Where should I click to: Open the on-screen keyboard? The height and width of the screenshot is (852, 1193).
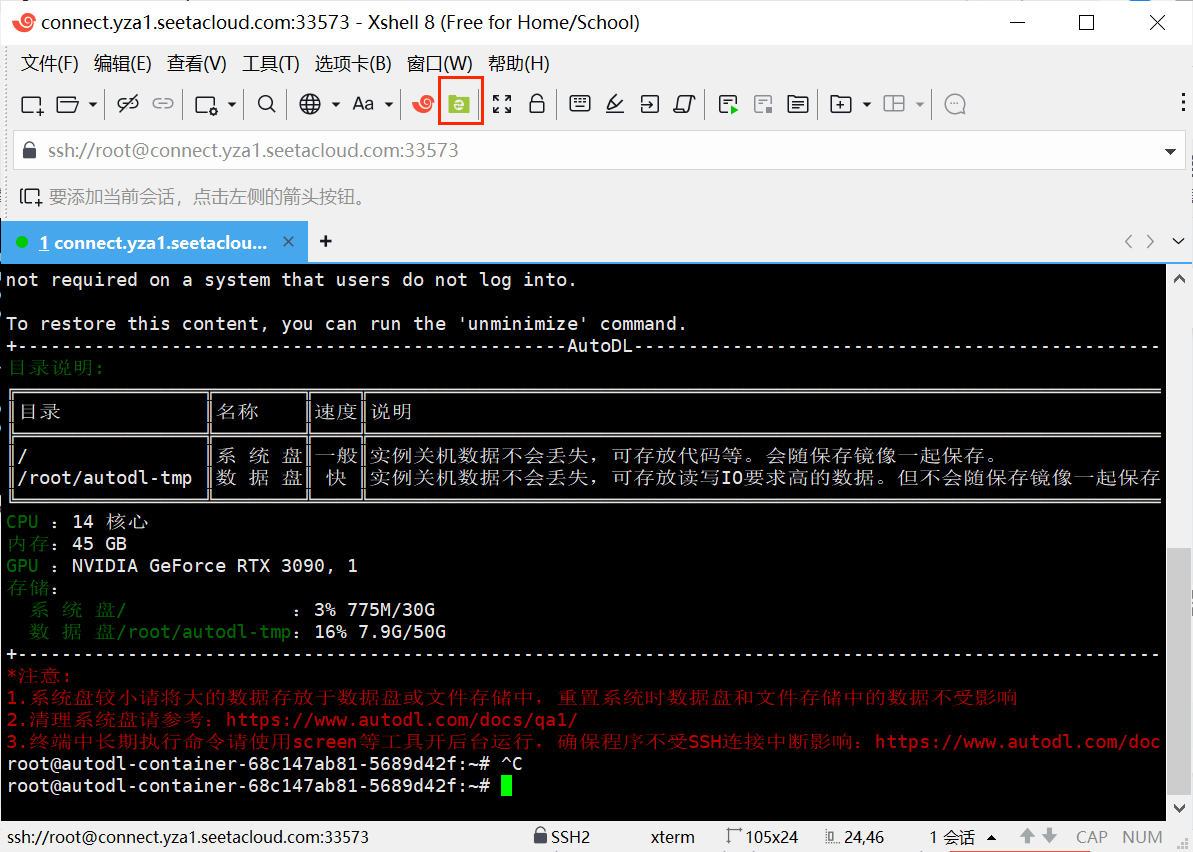[x=579, y=103]
